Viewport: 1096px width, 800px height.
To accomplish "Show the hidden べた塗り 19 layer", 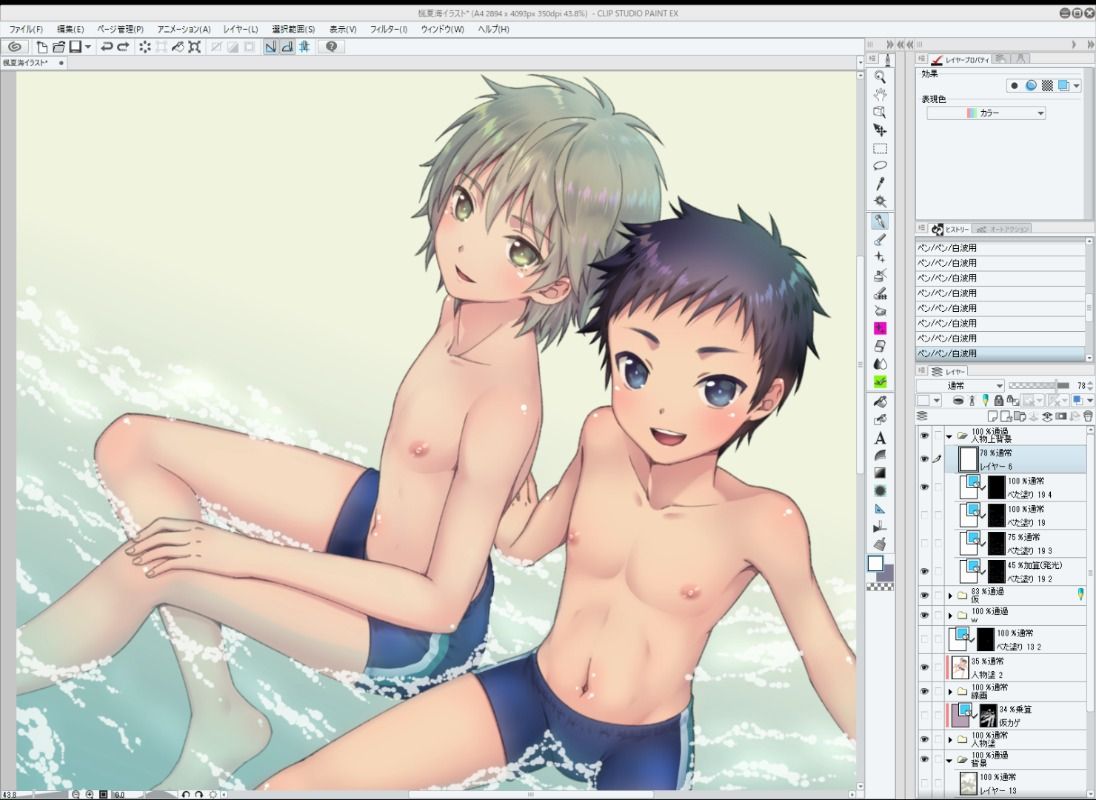I will (x=924, y=515).
